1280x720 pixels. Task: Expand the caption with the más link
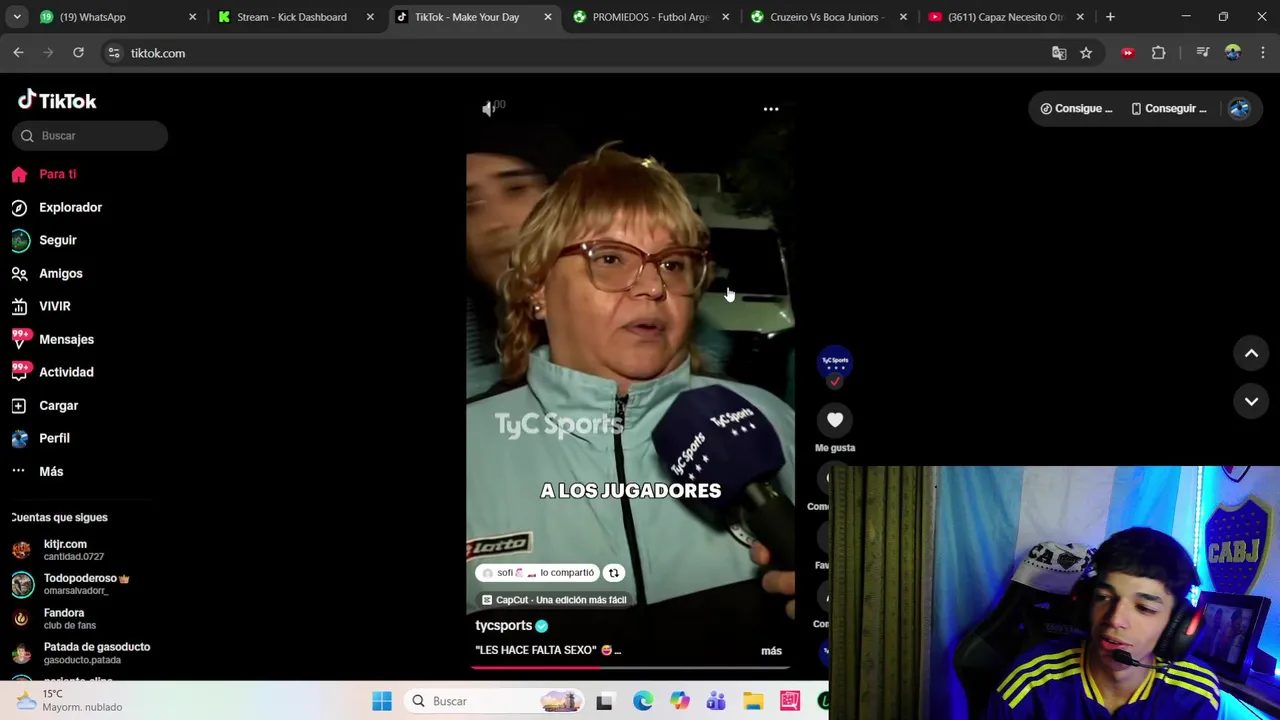(x=771, y=651)
